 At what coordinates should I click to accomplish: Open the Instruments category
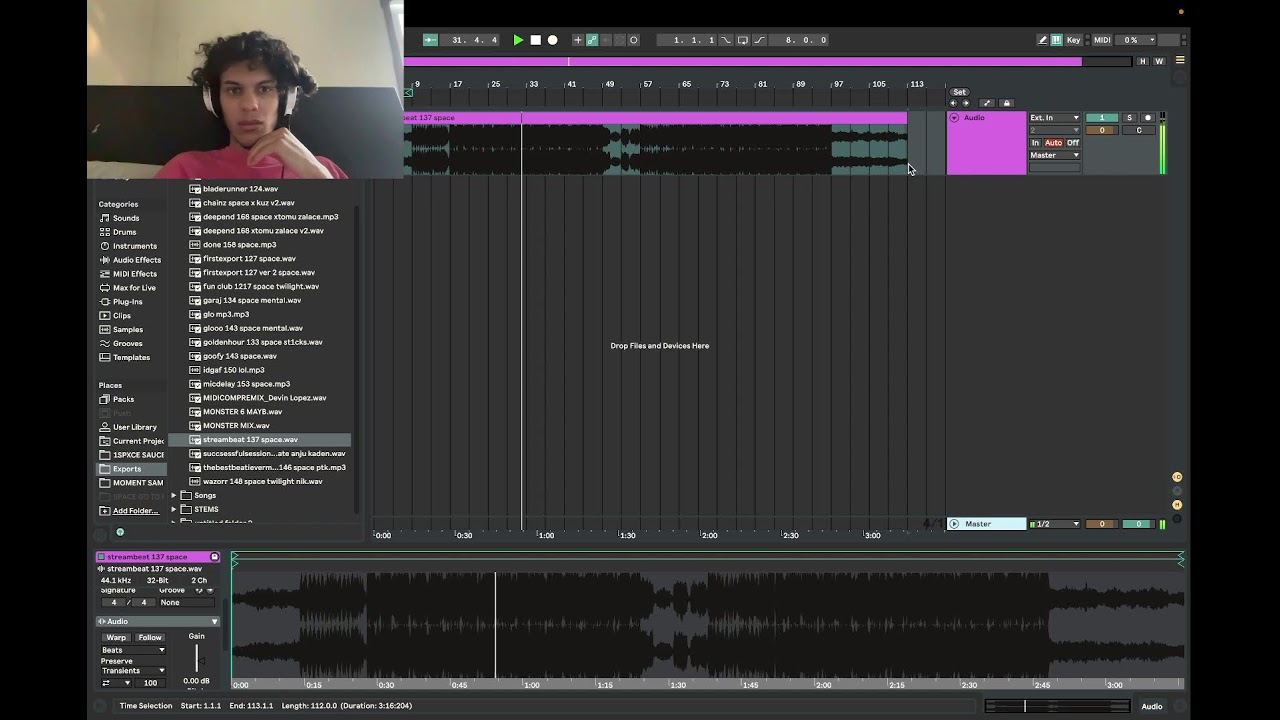(x=134, y=246)
